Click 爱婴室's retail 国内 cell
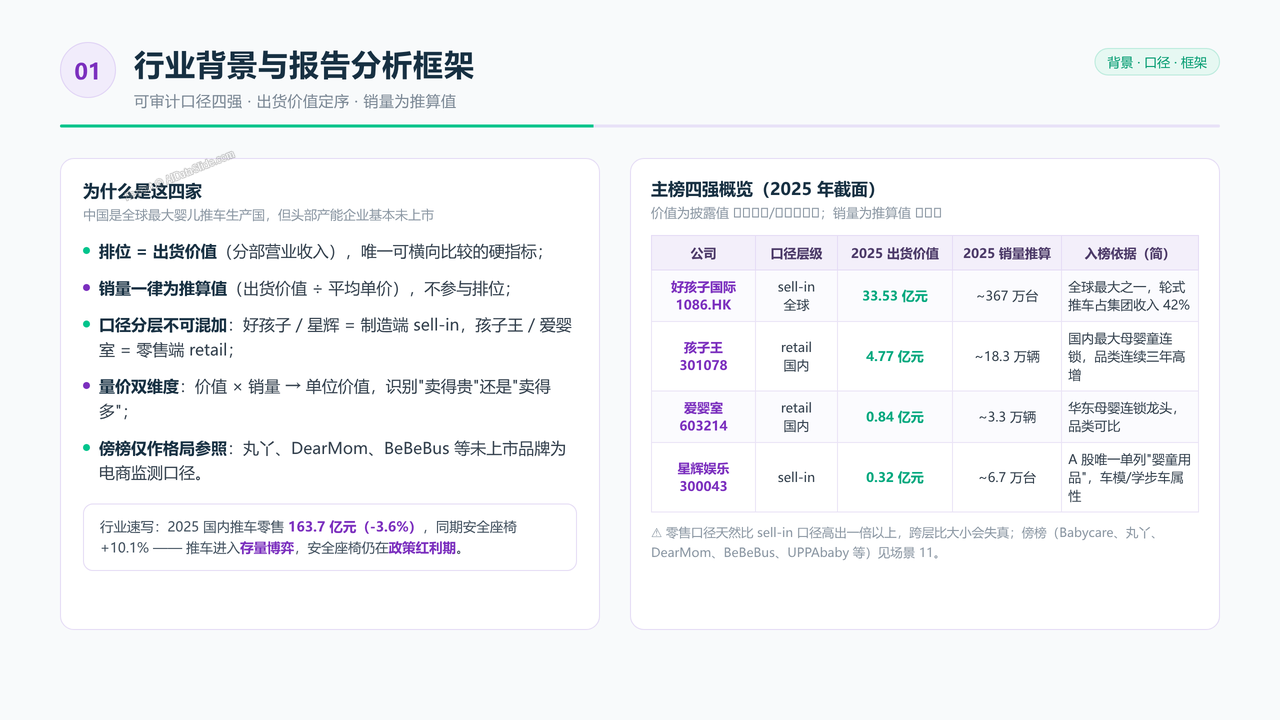The image size is (1280, 720). click(796, 417)
